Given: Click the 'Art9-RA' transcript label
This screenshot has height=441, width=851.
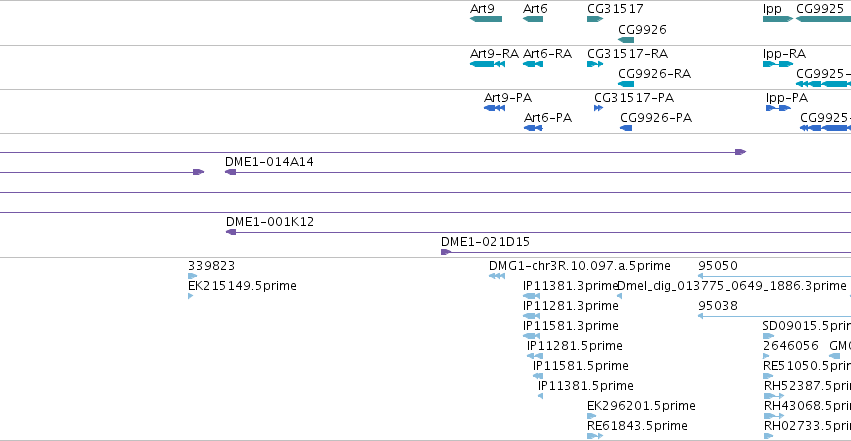Looking at the screenshot, I should (x=494, y=54).
